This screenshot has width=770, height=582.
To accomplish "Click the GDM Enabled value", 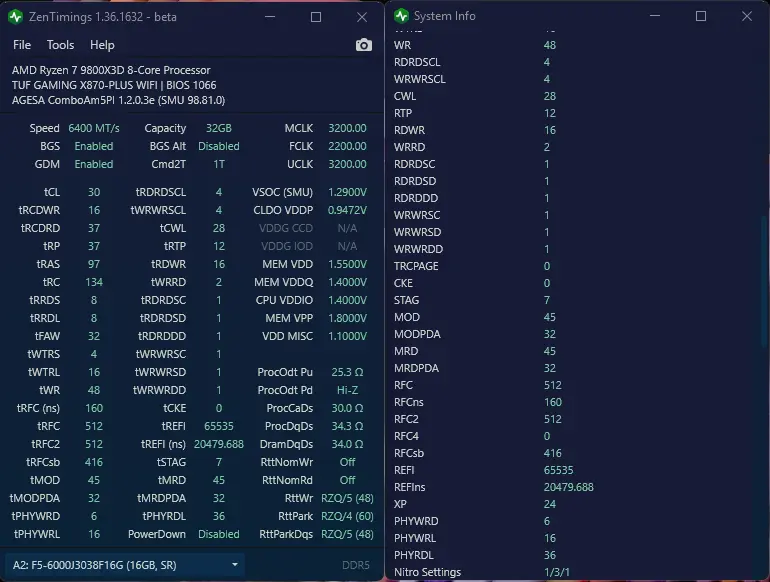I will [x=94, y=164].
